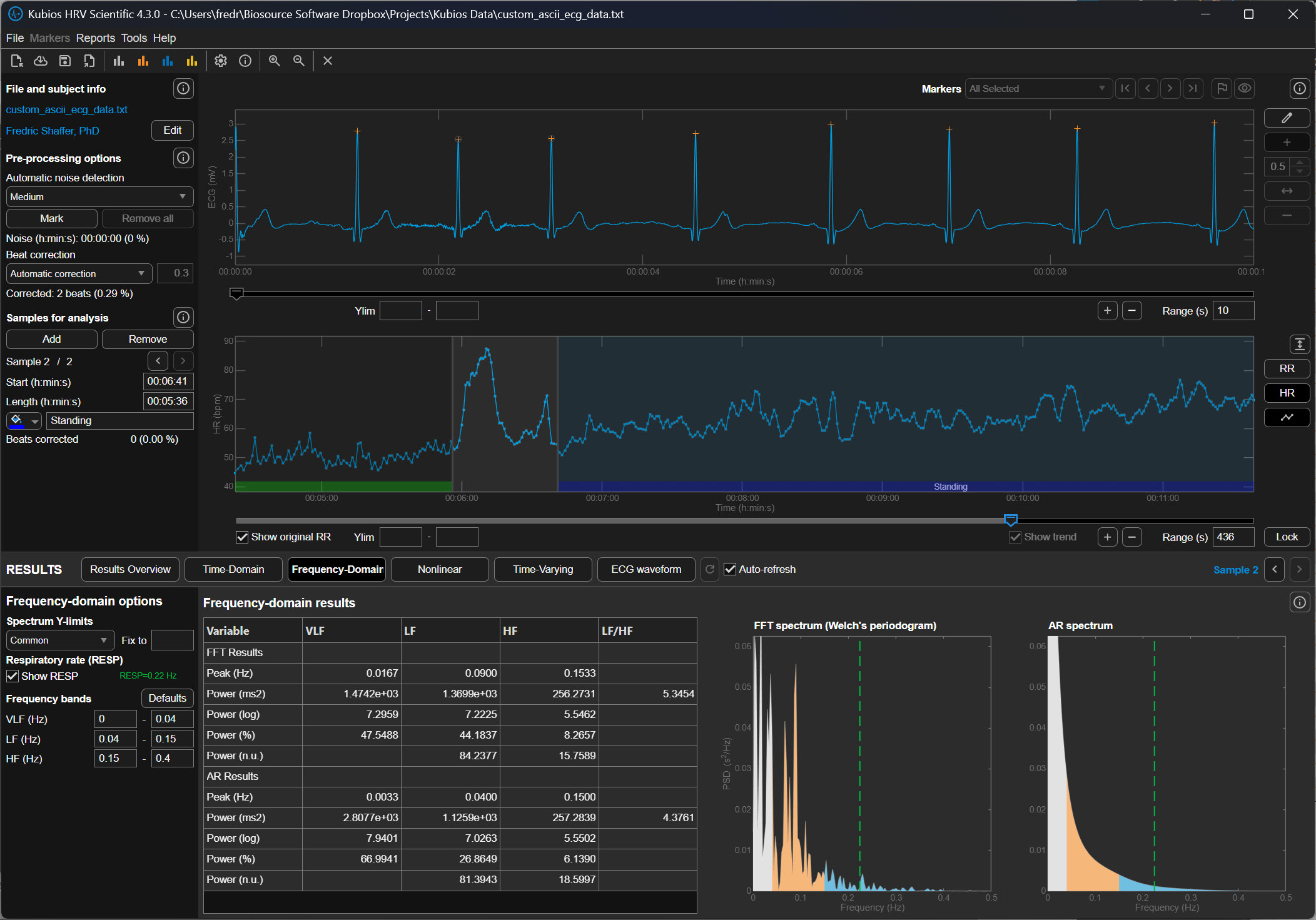Open Spectrum Y-limits Common dropdown

pos(59,640)
